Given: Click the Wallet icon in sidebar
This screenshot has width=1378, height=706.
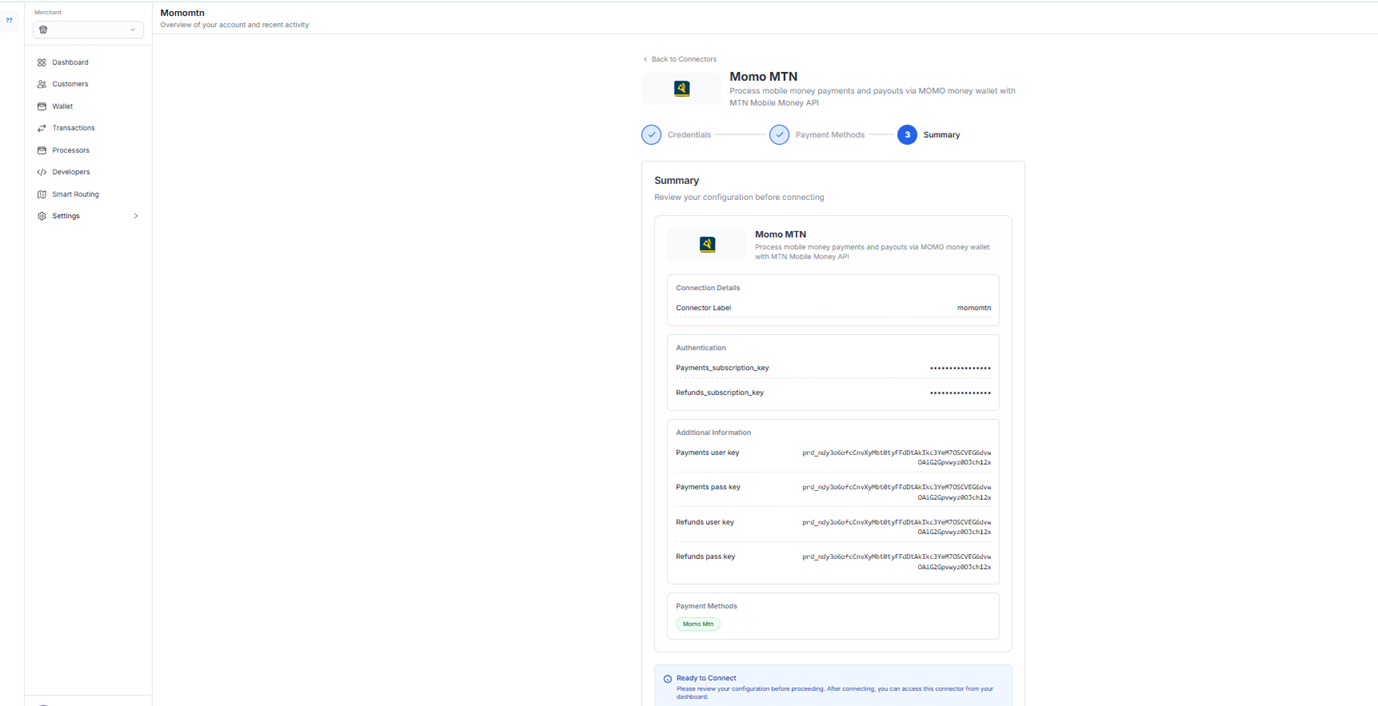Looking at the screenshot, I should tap(42, 106).
